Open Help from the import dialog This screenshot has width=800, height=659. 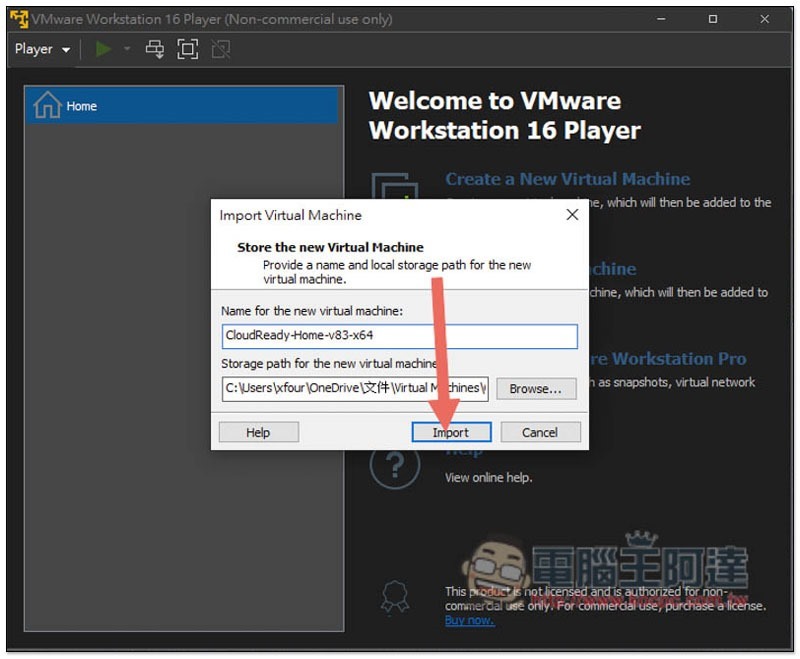[x=258, y=432]
